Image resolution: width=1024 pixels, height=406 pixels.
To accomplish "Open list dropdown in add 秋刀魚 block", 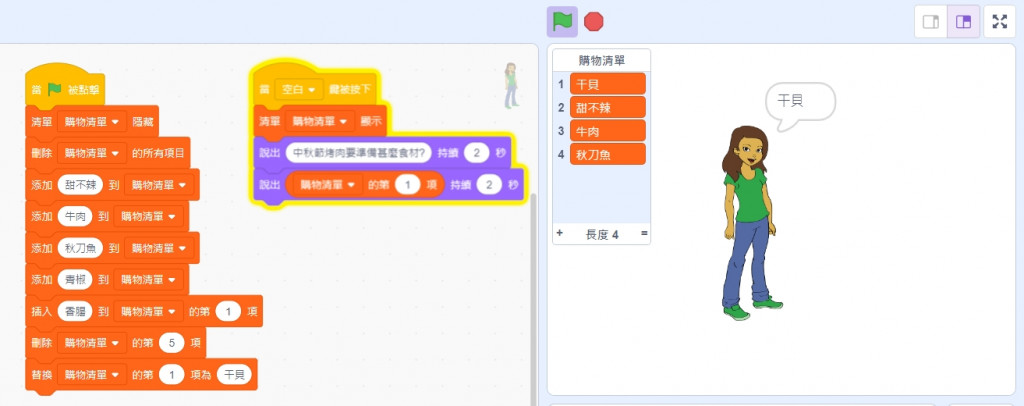I will click(x=159, y=248).
